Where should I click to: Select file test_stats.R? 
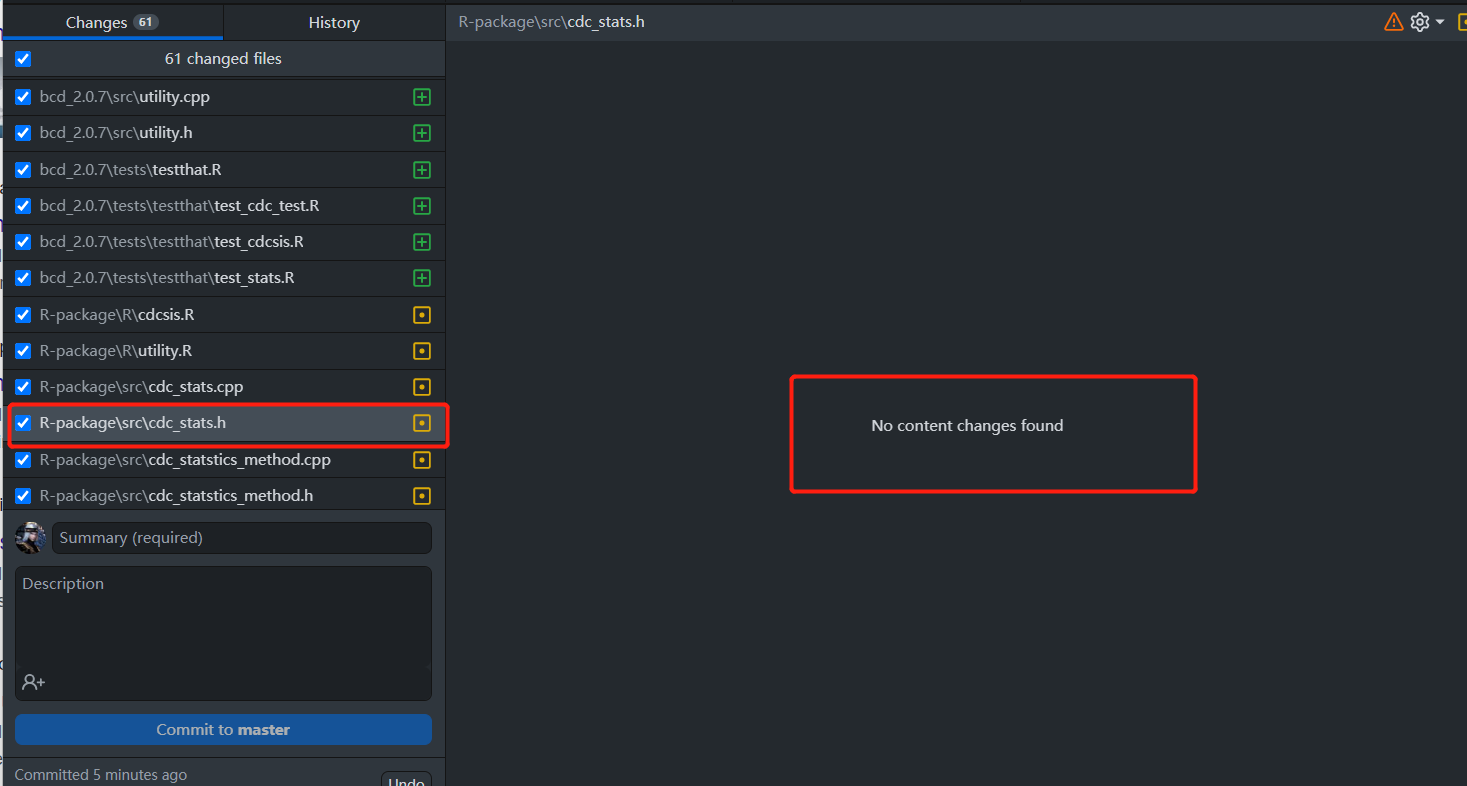coord(224,278)
